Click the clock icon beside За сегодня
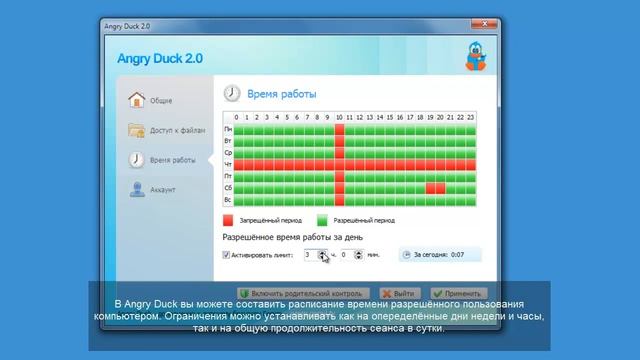The height and width of the screenshot is (360, 640). 407,255
